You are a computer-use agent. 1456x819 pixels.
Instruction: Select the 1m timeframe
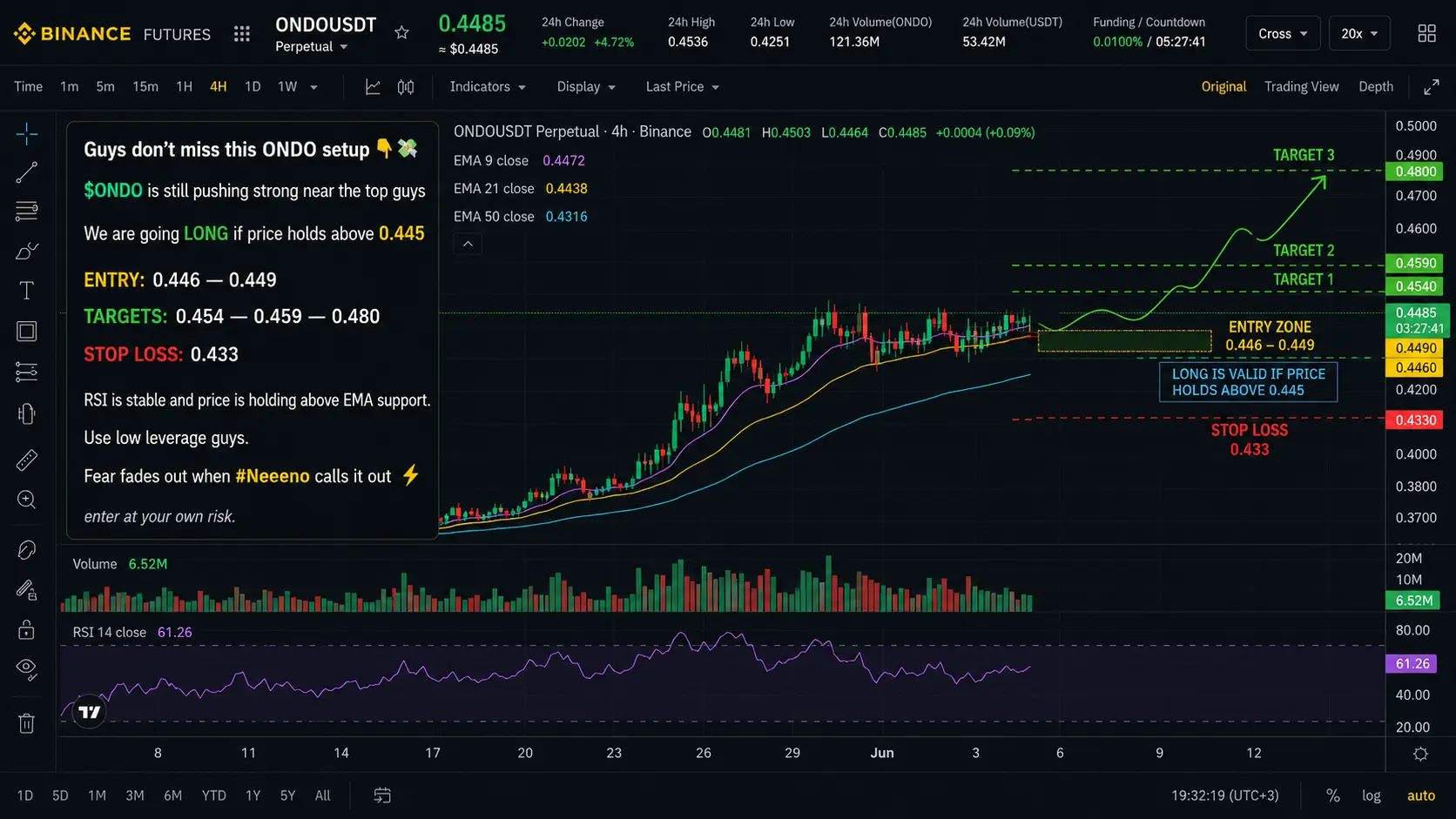tap(70, 87)
